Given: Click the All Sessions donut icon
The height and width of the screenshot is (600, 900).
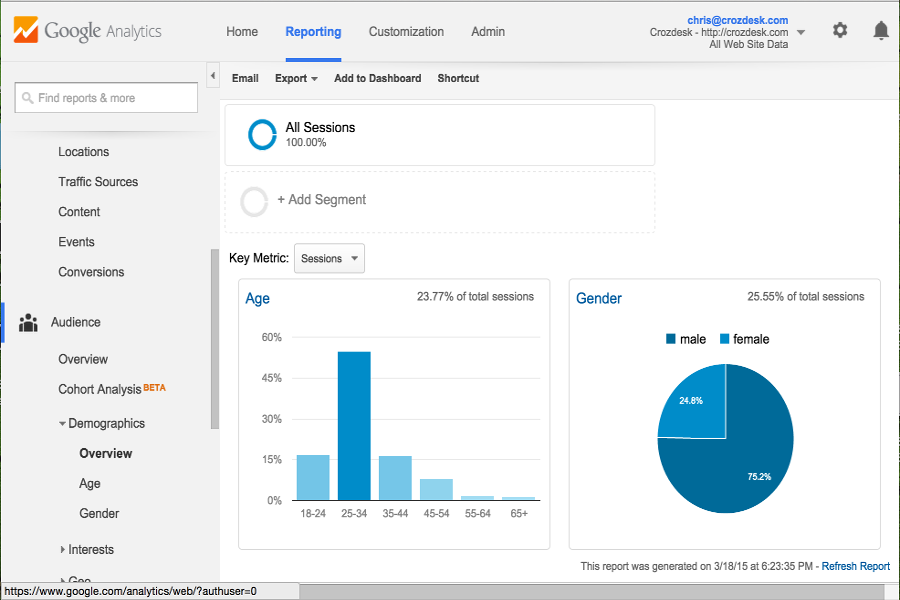Looking at the screenshot, I should point(262,135).
